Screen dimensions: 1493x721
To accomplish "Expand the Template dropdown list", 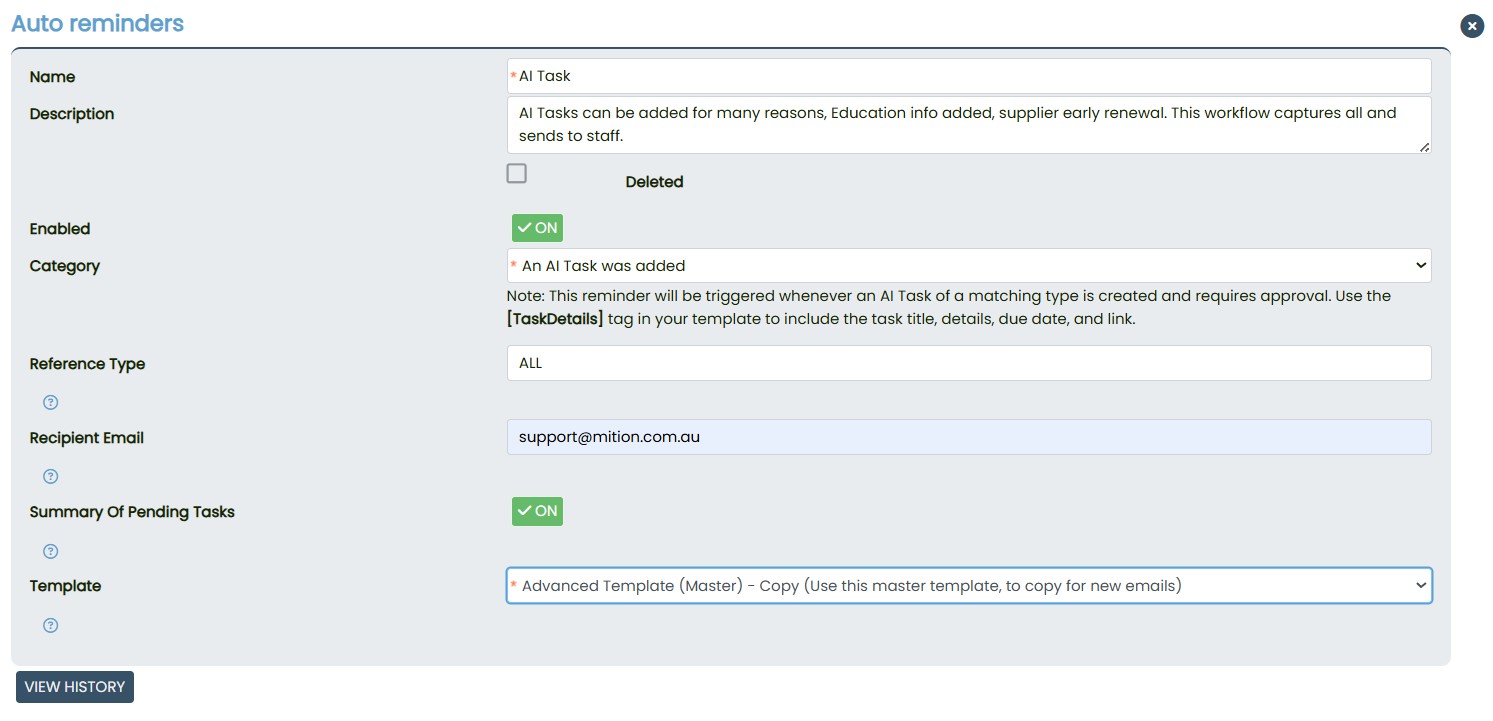I will point(968,586).
